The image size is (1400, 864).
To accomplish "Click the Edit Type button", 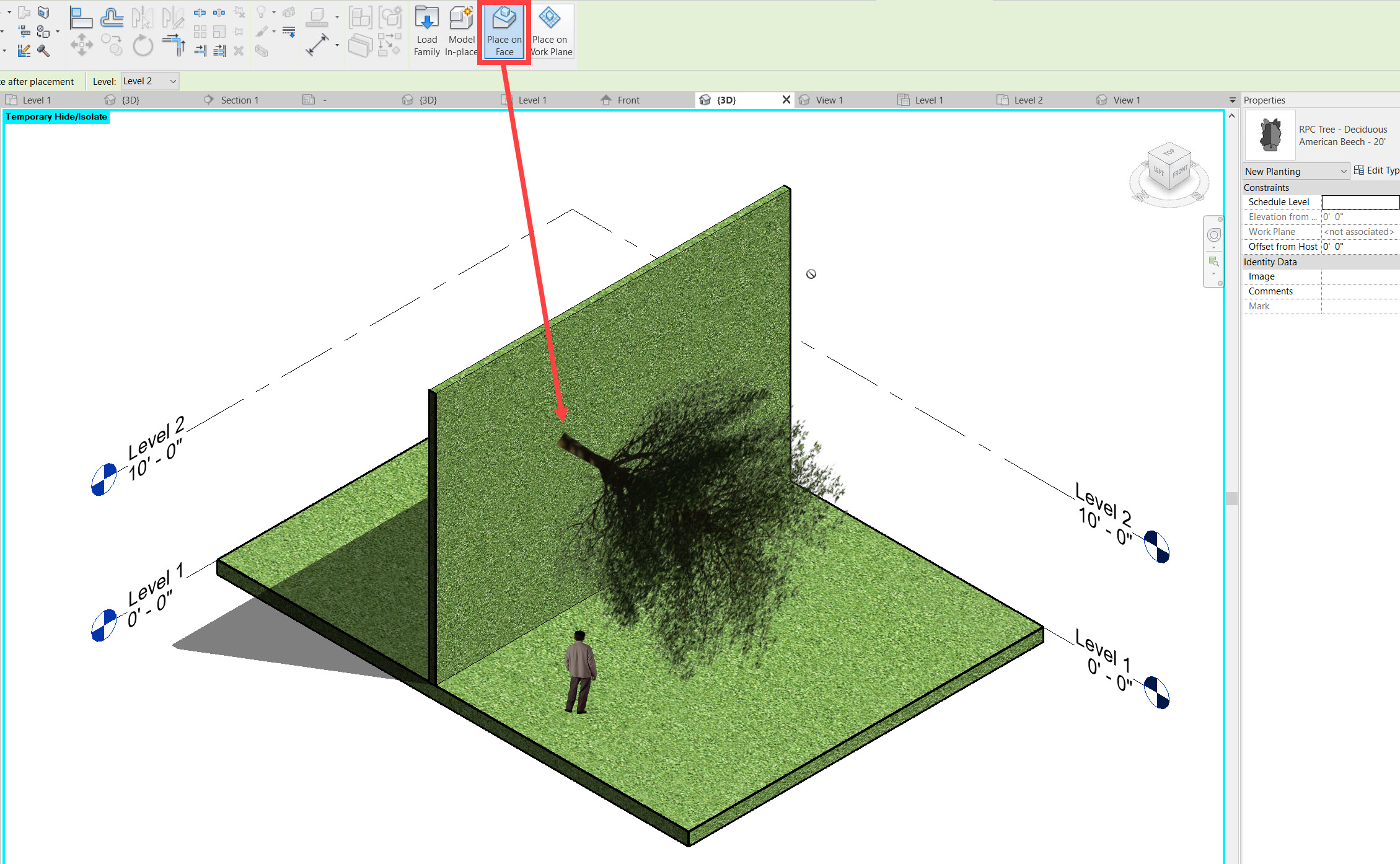I will pyautogui.click(x=1376, y=170).
